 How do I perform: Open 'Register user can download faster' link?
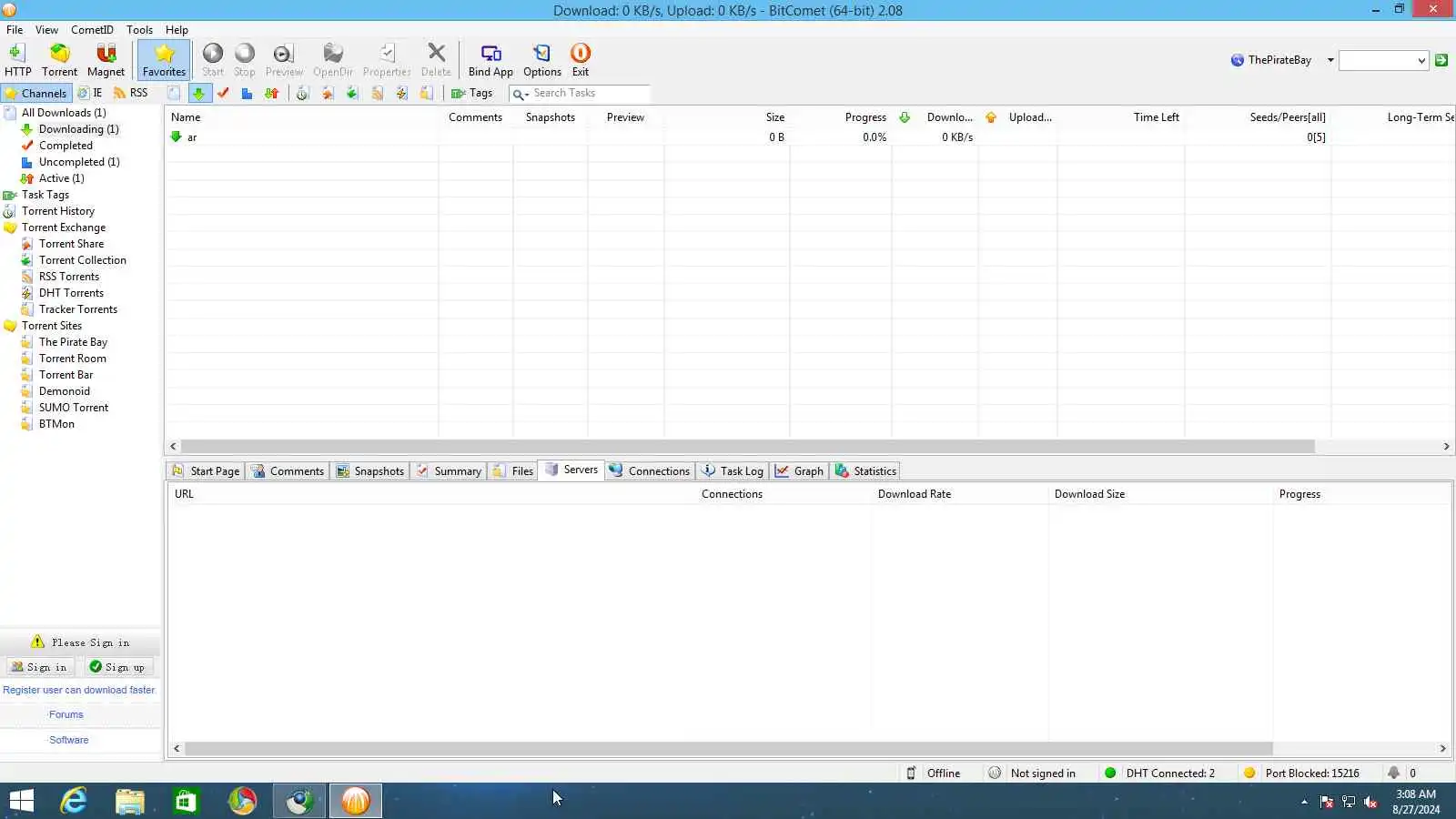click(79, 690)
